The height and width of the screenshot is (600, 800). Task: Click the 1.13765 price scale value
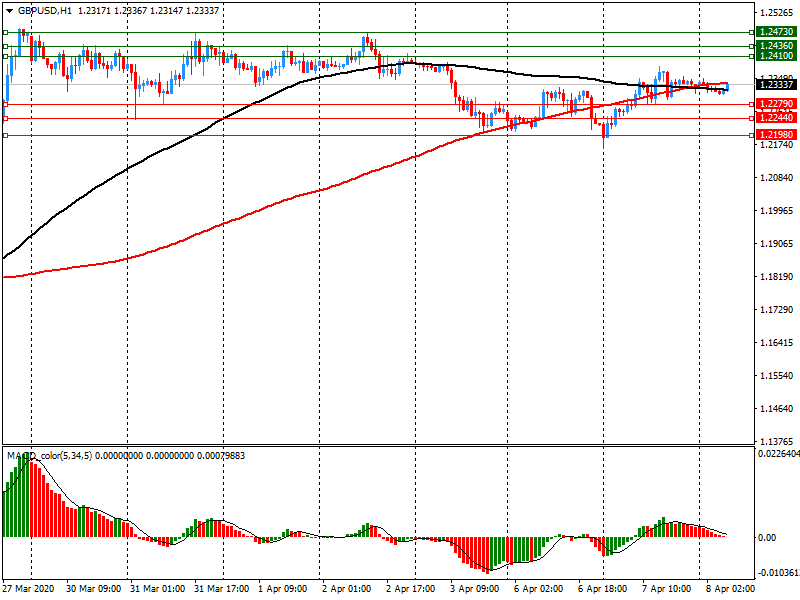click(x=776, y=441)
